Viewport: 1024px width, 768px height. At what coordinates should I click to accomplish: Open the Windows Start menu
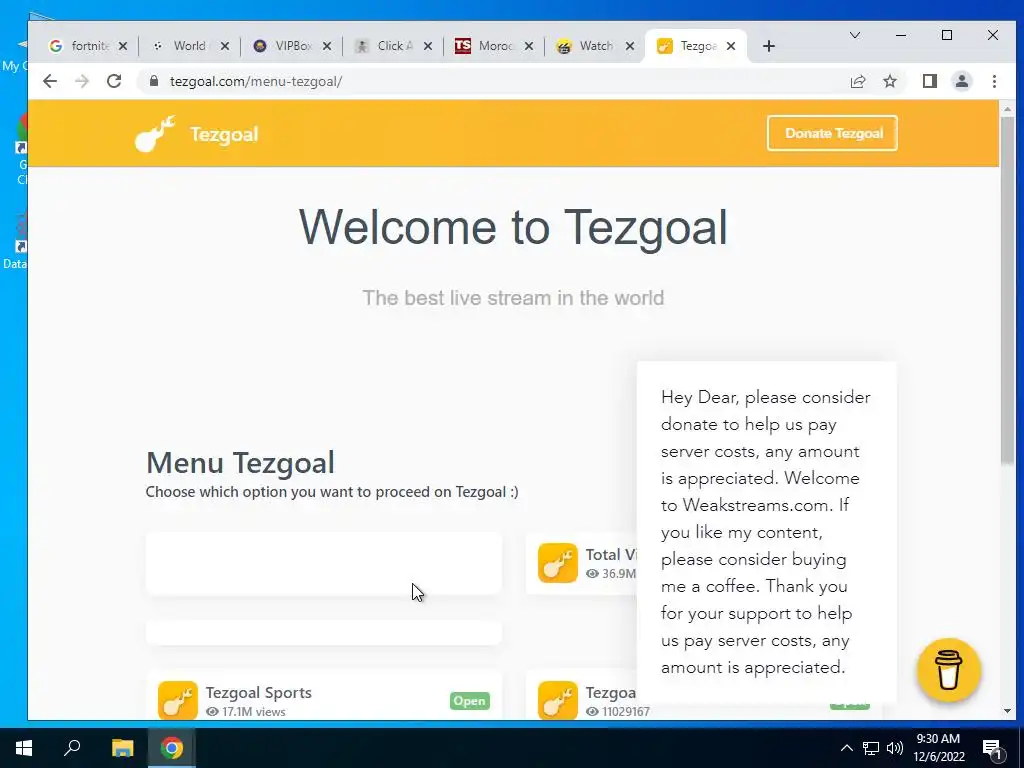[x=24, y=748]
